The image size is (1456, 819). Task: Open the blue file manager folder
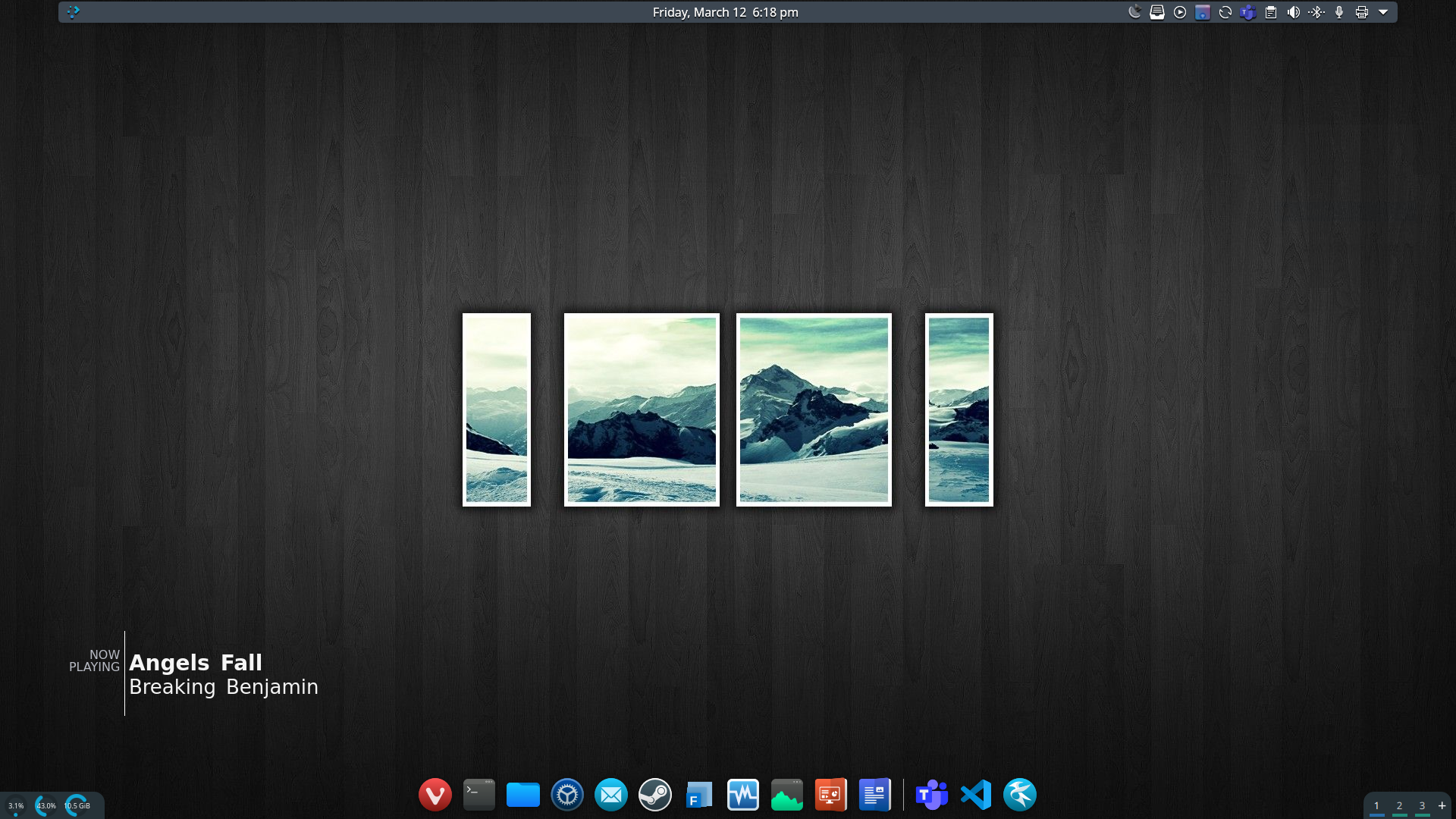click(x=522, y=795)
